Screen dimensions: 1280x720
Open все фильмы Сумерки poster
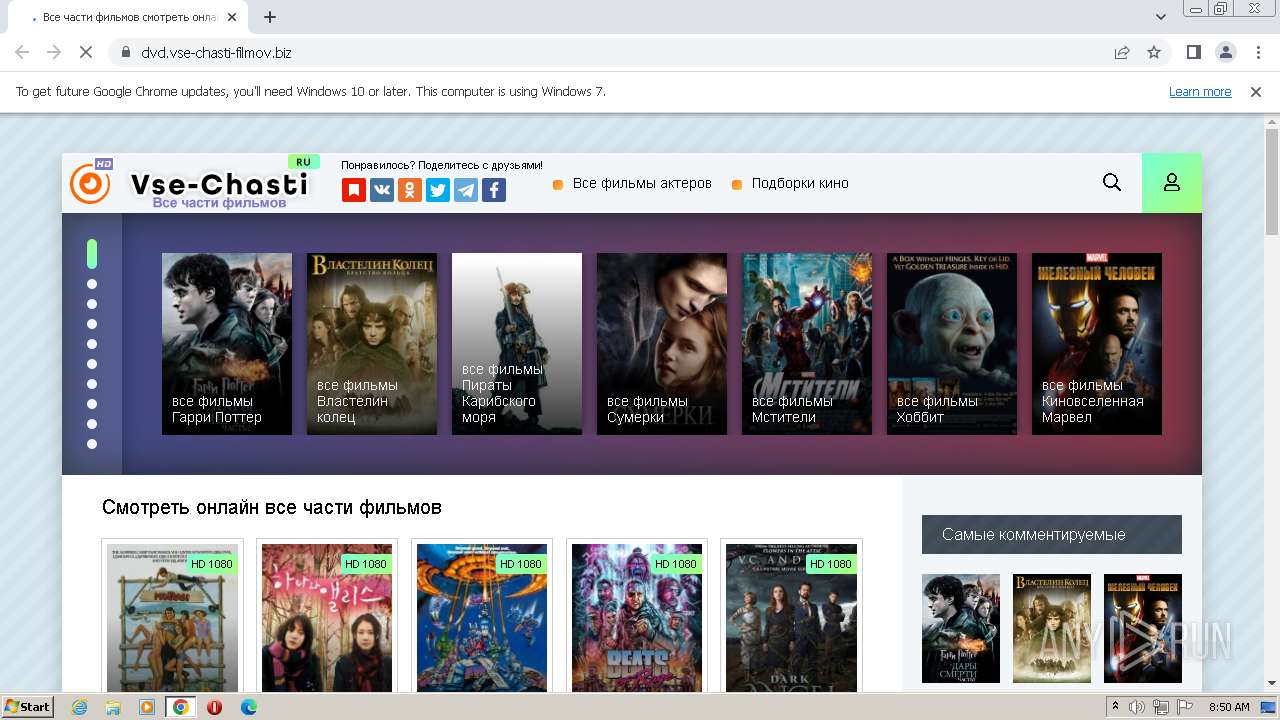[662, 344]
